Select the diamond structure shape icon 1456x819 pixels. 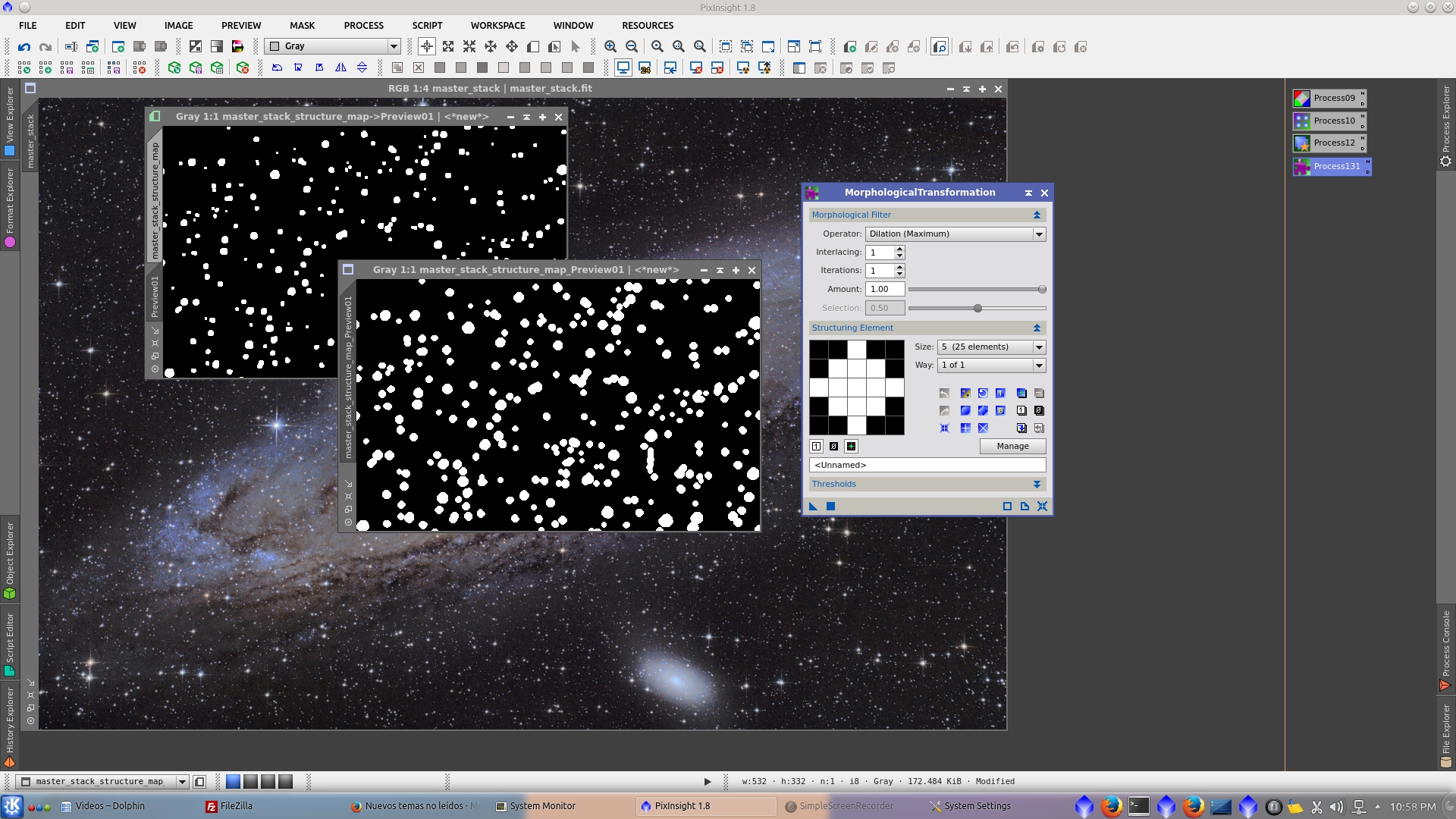(983, 411)
